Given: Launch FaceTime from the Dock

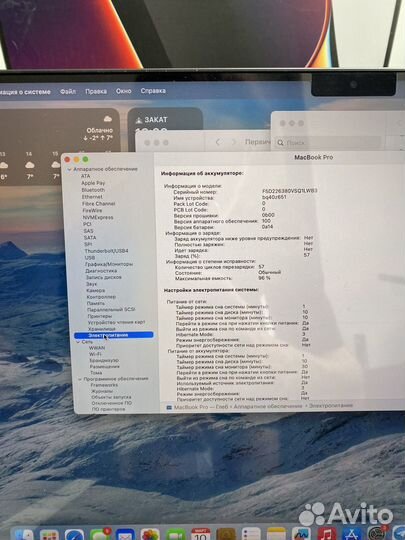Looking at the screenshot, I should tap(176, 534).
